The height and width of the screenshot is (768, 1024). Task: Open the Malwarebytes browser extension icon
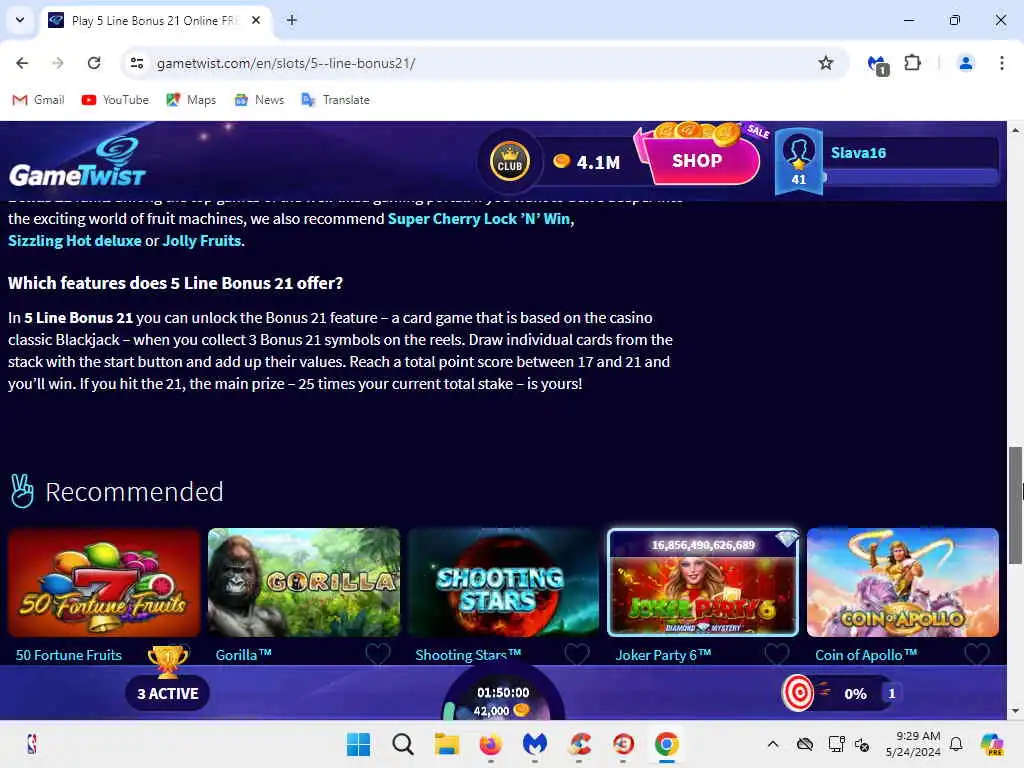(877, 64)
